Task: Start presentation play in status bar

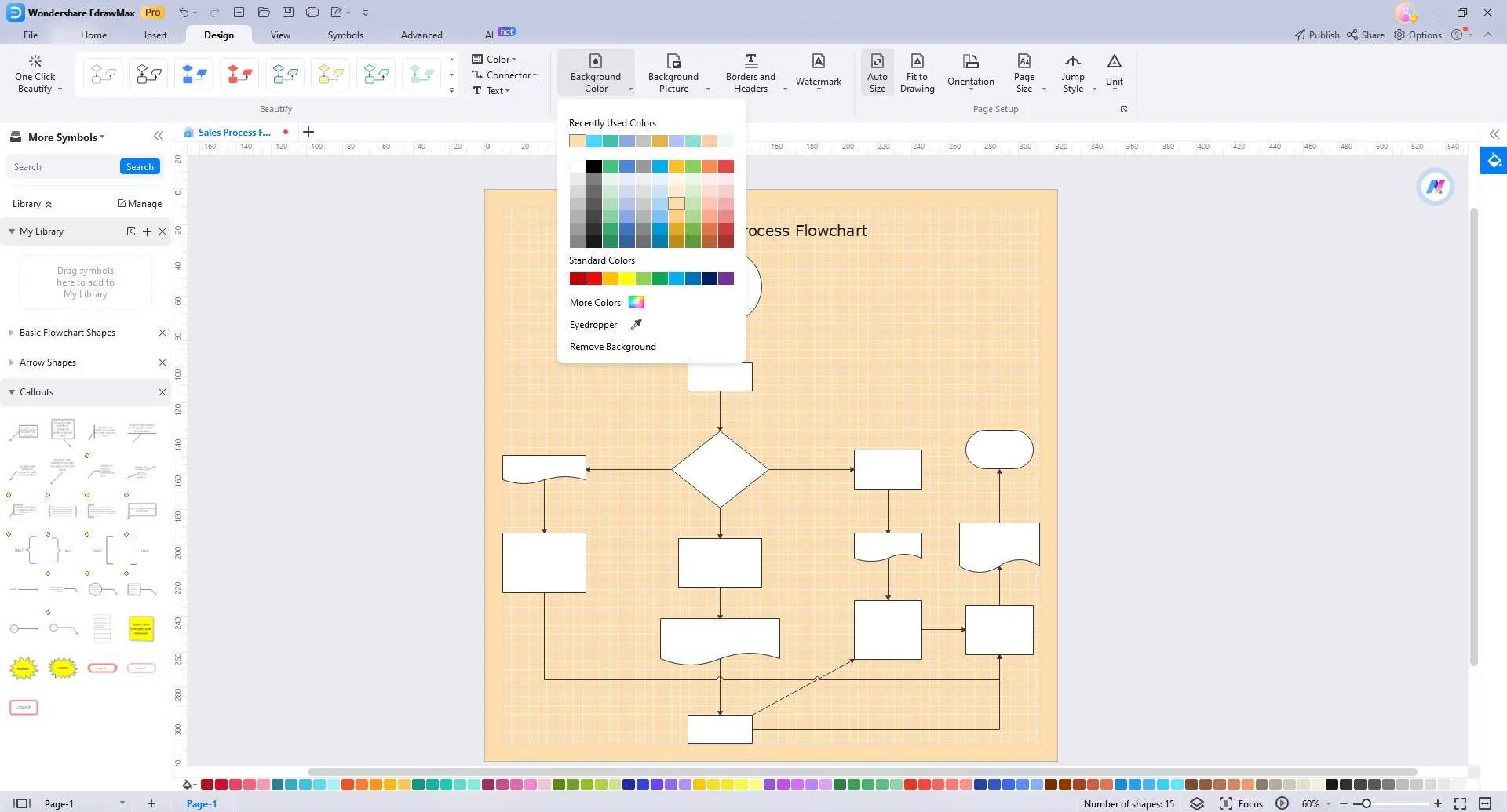Action: pos(1282,803)
